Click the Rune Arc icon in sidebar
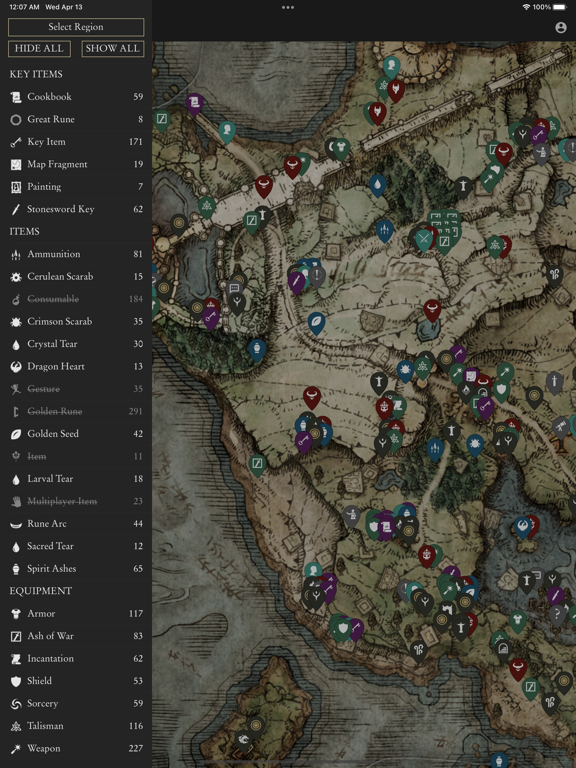This screenshot has height=768, width=576. pos(16,525)
